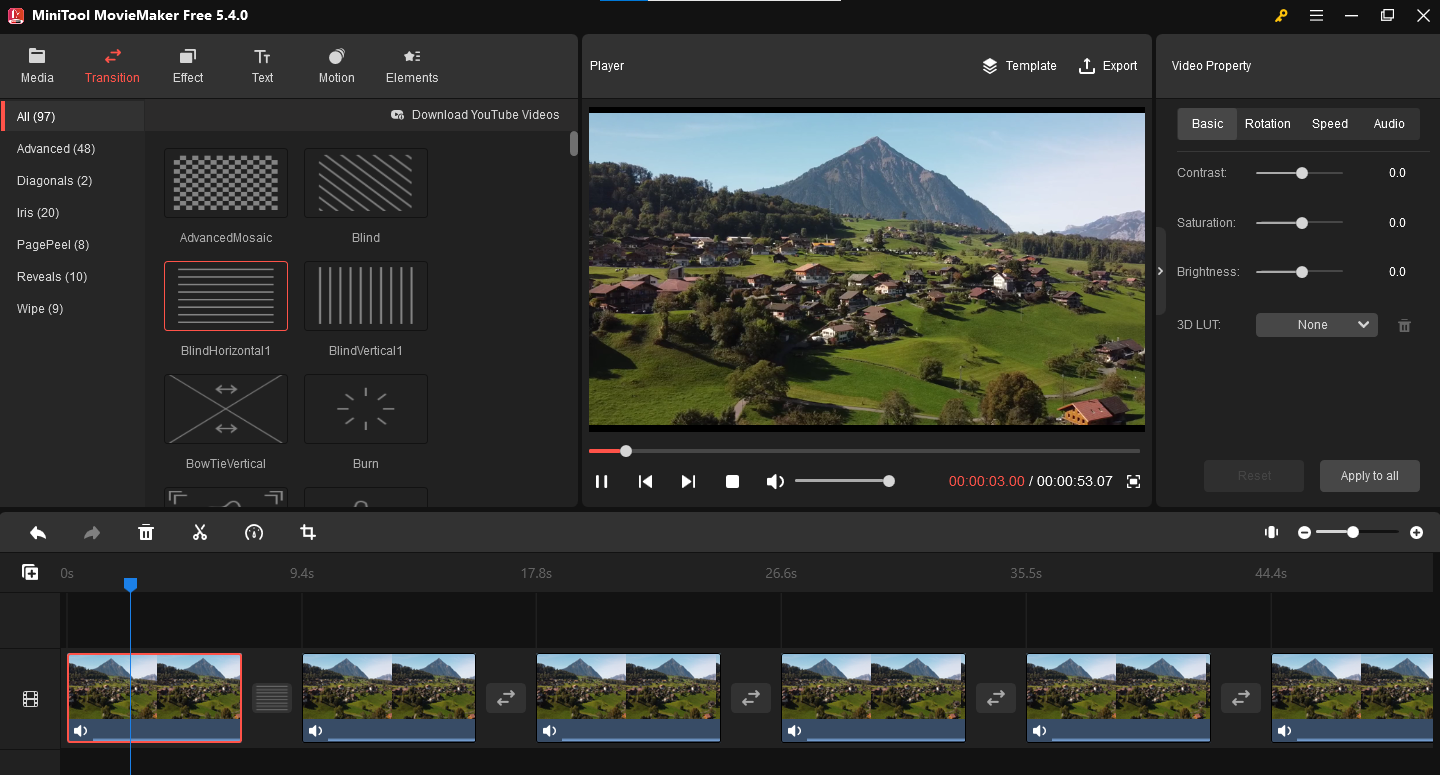Click the Saturation slider handle

[x=1301, y=223]
